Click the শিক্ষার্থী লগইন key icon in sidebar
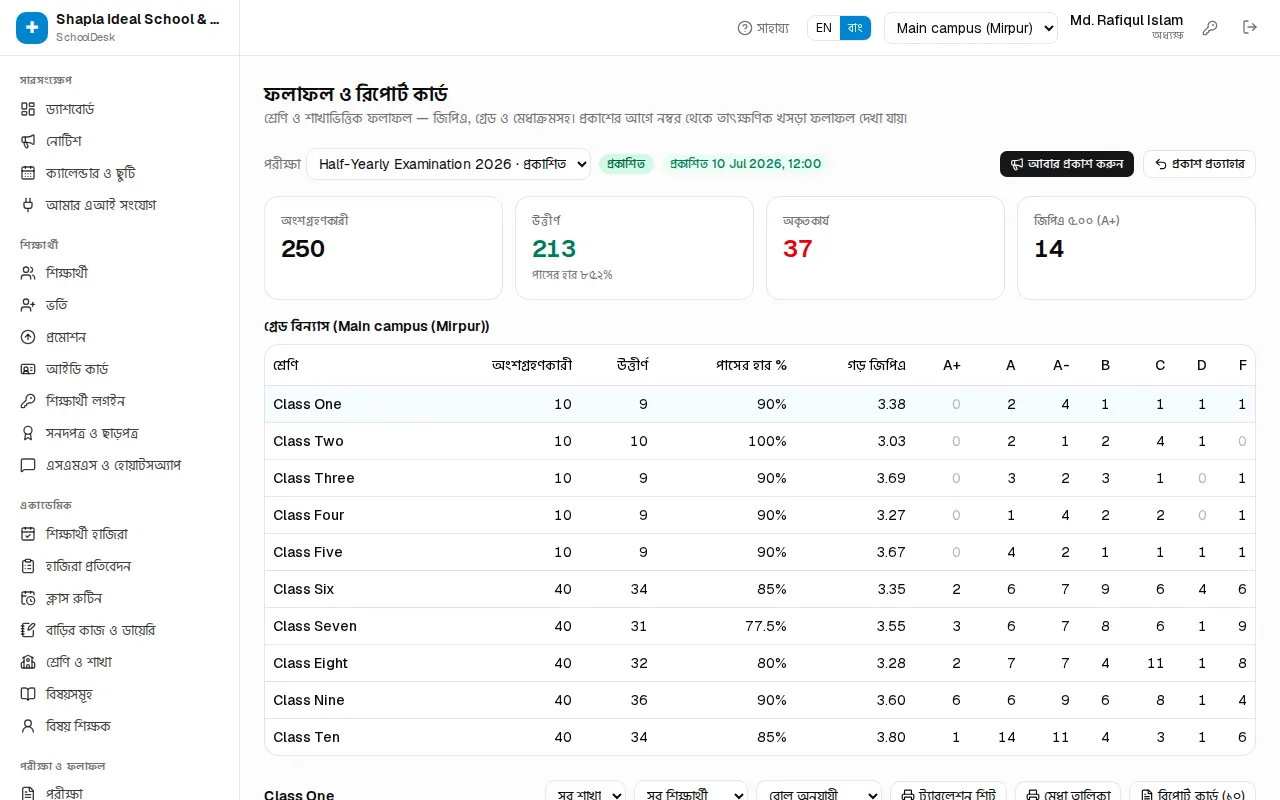This screenshot has height=800, width=1280. point(28,401)
